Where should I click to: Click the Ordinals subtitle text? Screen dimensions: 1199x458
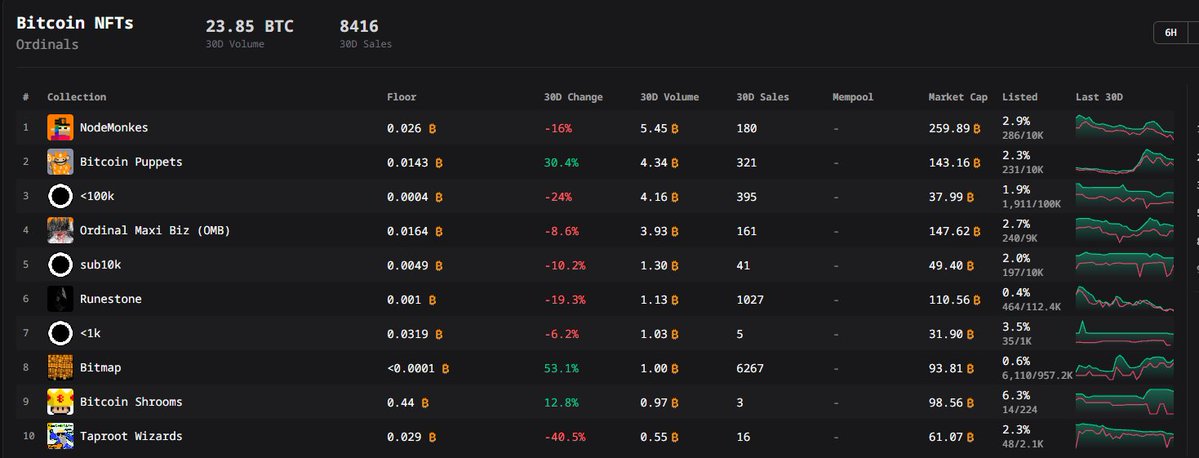pyautogui.click(x=47, y=44)
